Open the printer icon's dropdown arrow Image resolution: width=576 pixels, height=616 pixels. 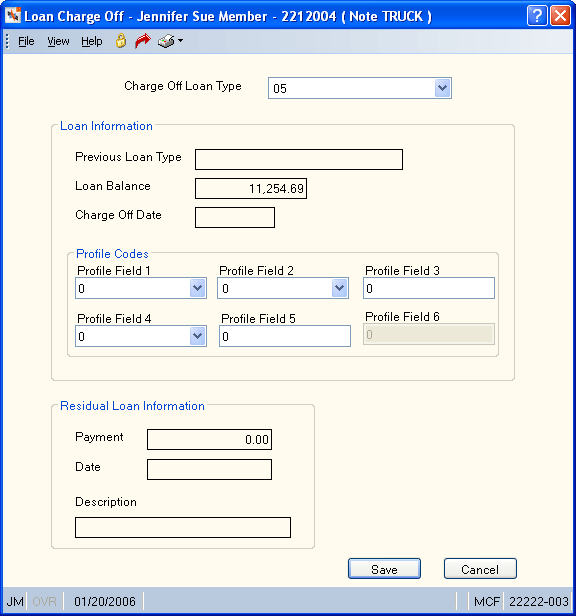click(180, 40)
